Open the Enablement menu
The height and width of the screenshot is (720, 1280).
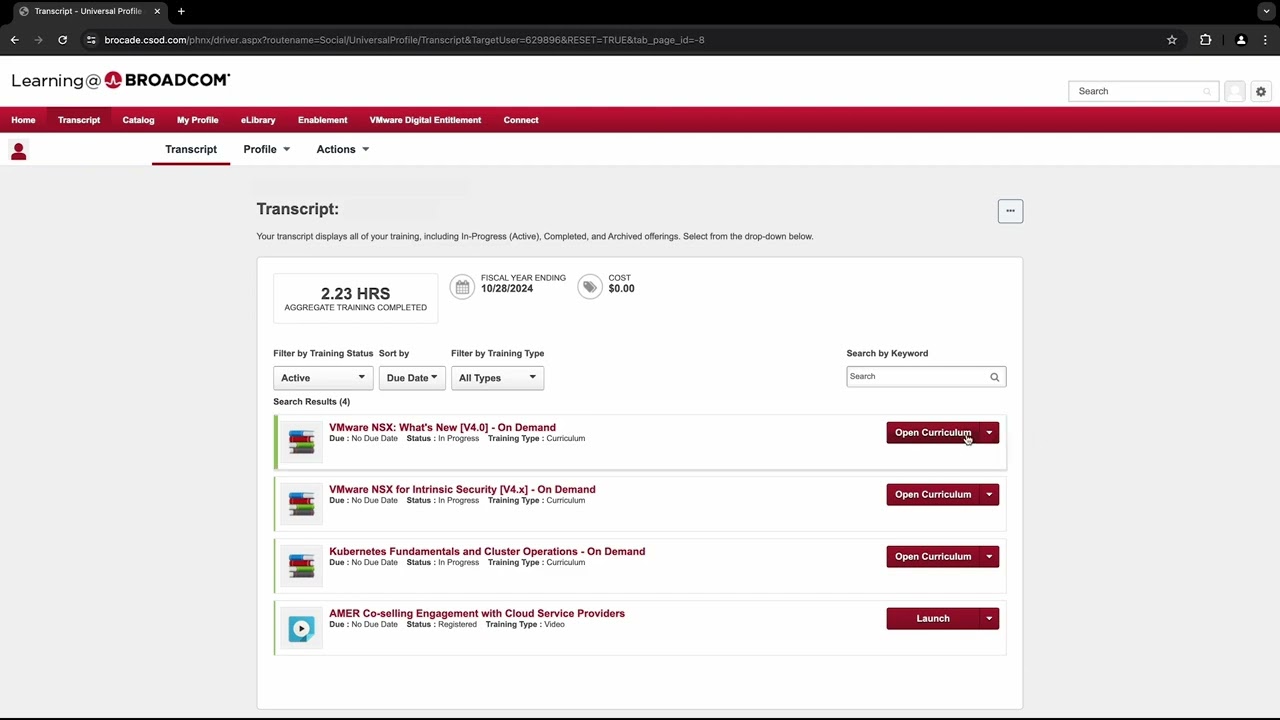(322, 120)
